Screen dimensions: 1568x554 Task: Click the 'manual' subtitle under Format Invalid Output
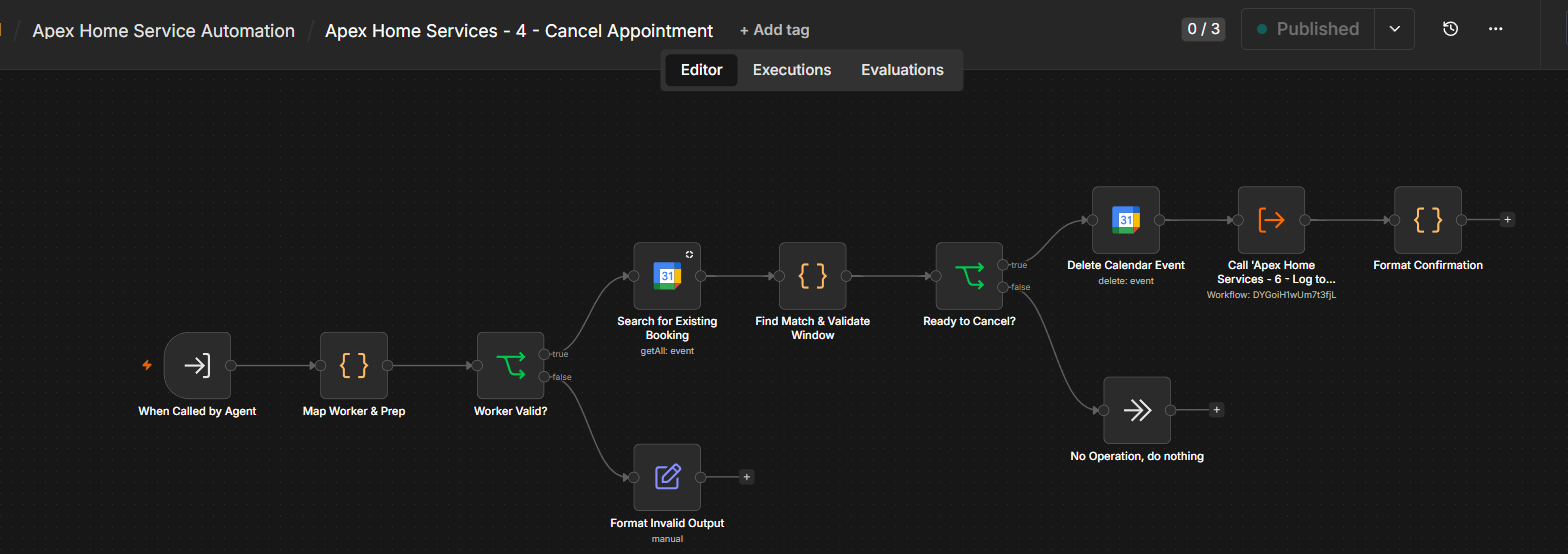(667, 539)
